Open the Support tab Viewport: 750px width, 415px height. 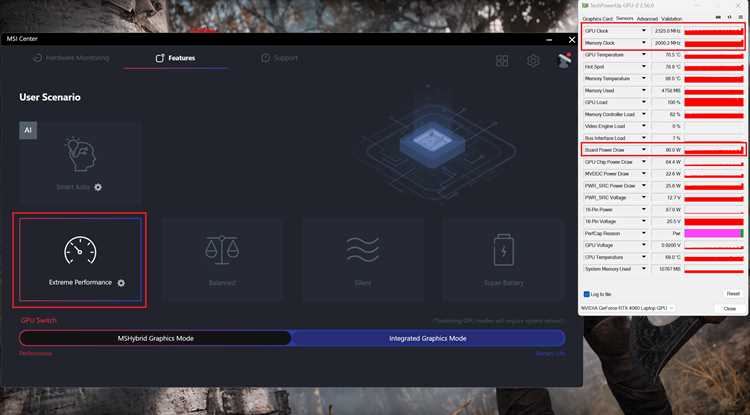click(x=279, y=58)
